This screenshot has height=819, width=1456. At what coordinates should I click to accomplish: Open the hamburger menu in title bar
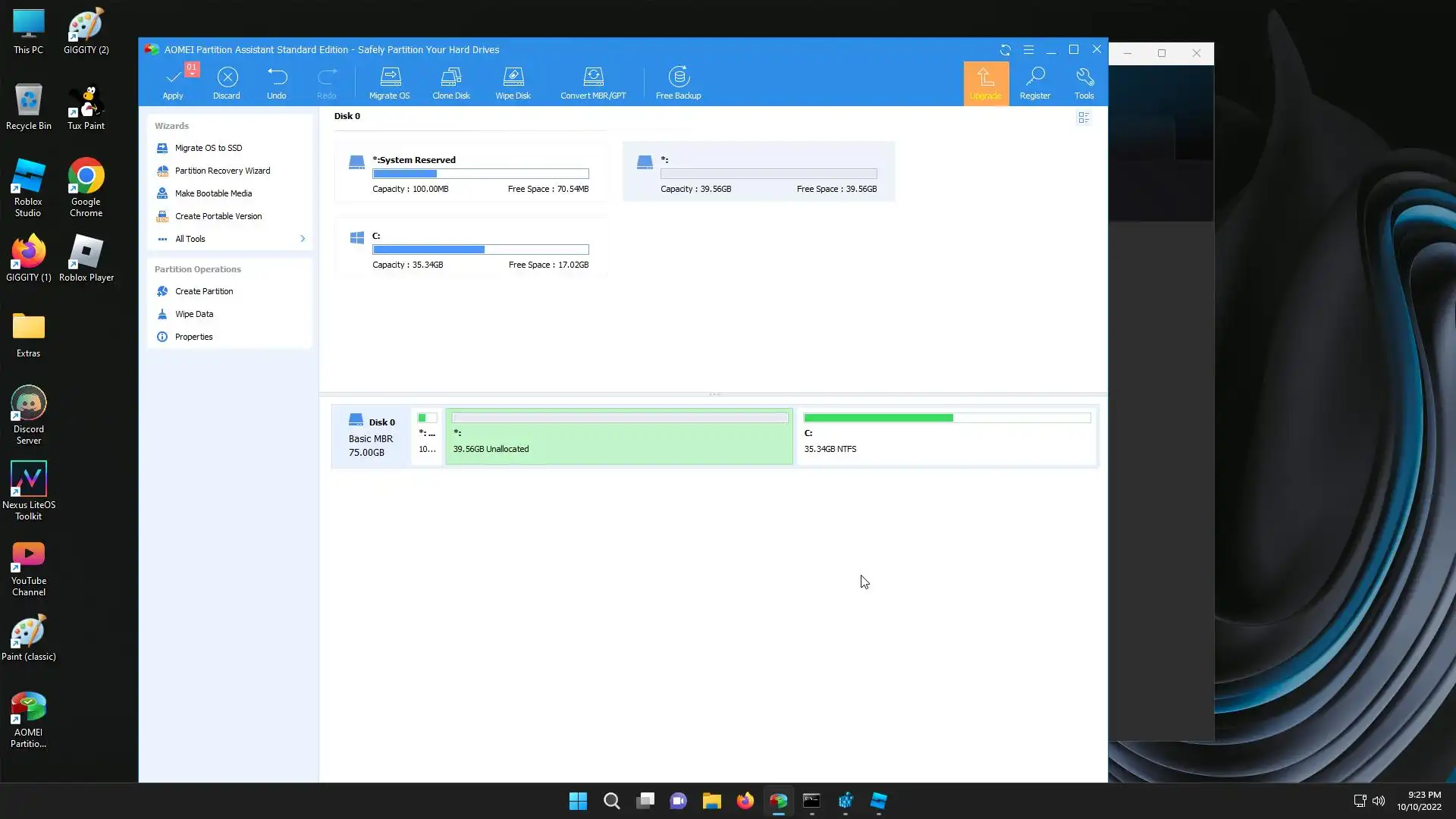coord(1028,50)
